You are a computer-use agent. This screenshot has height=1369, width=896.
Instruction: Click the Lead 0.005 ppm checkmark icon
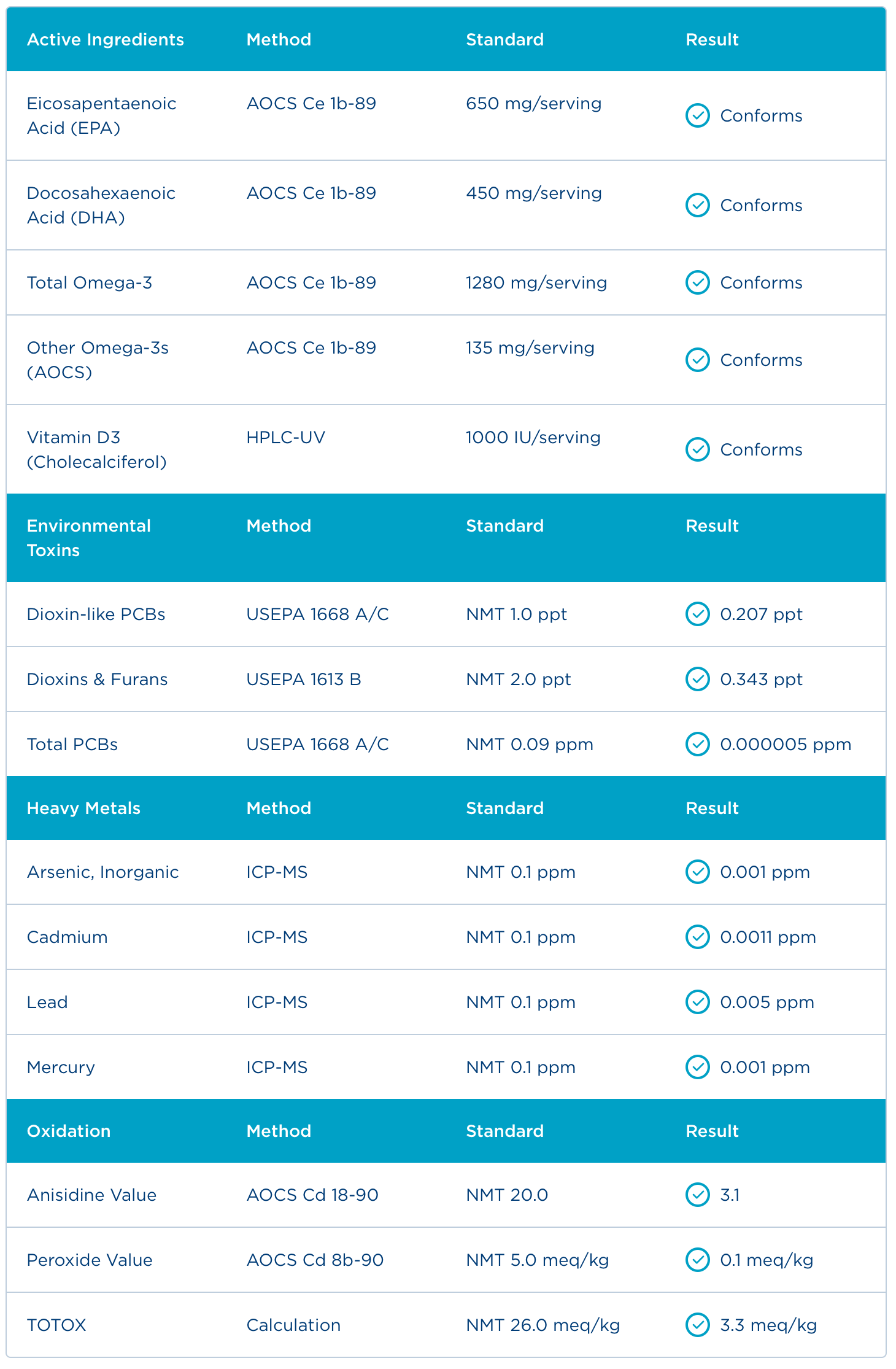[x=697, y=1002]
